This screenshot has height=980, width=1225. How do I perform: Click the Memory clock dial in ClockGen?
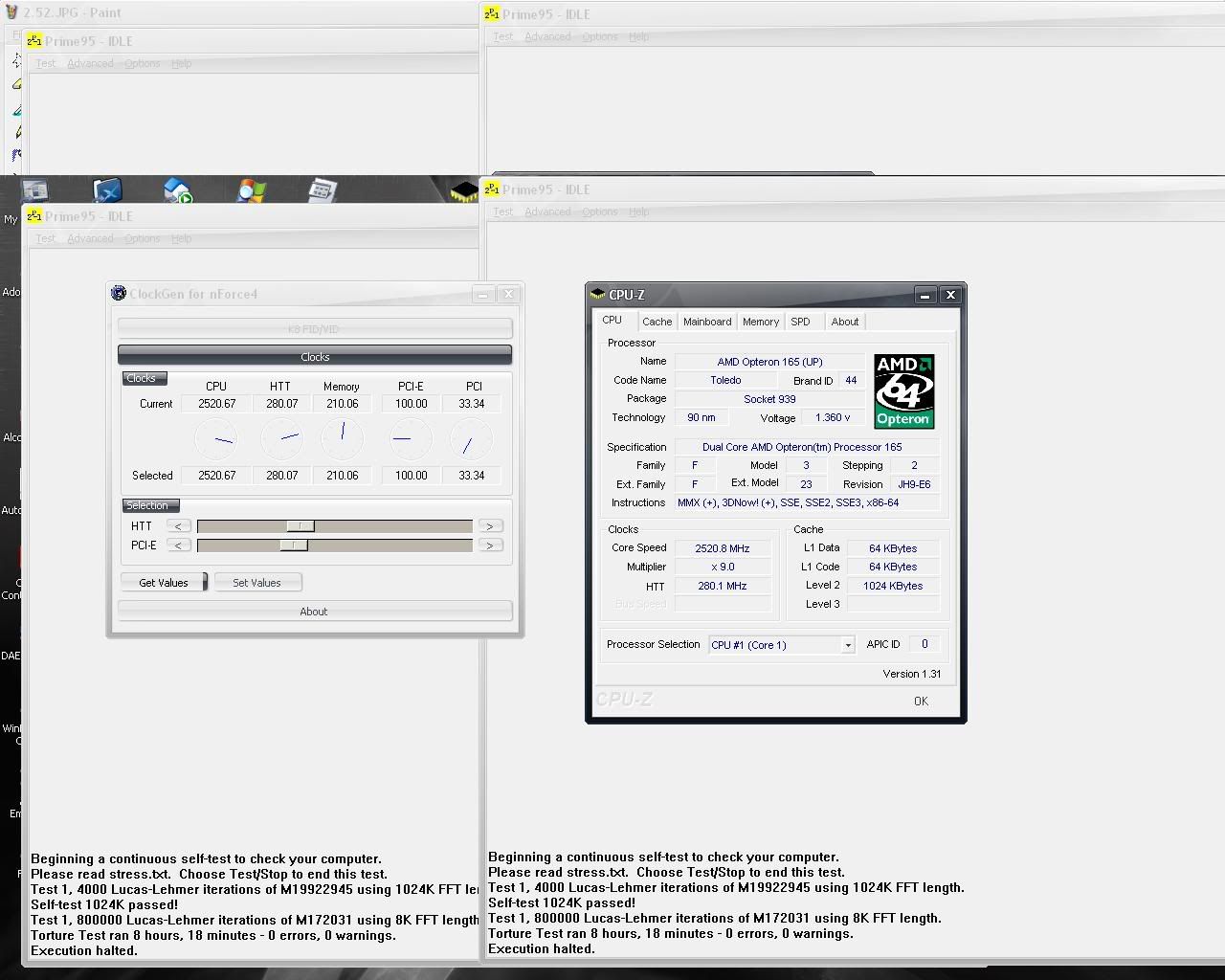(342, 439)
